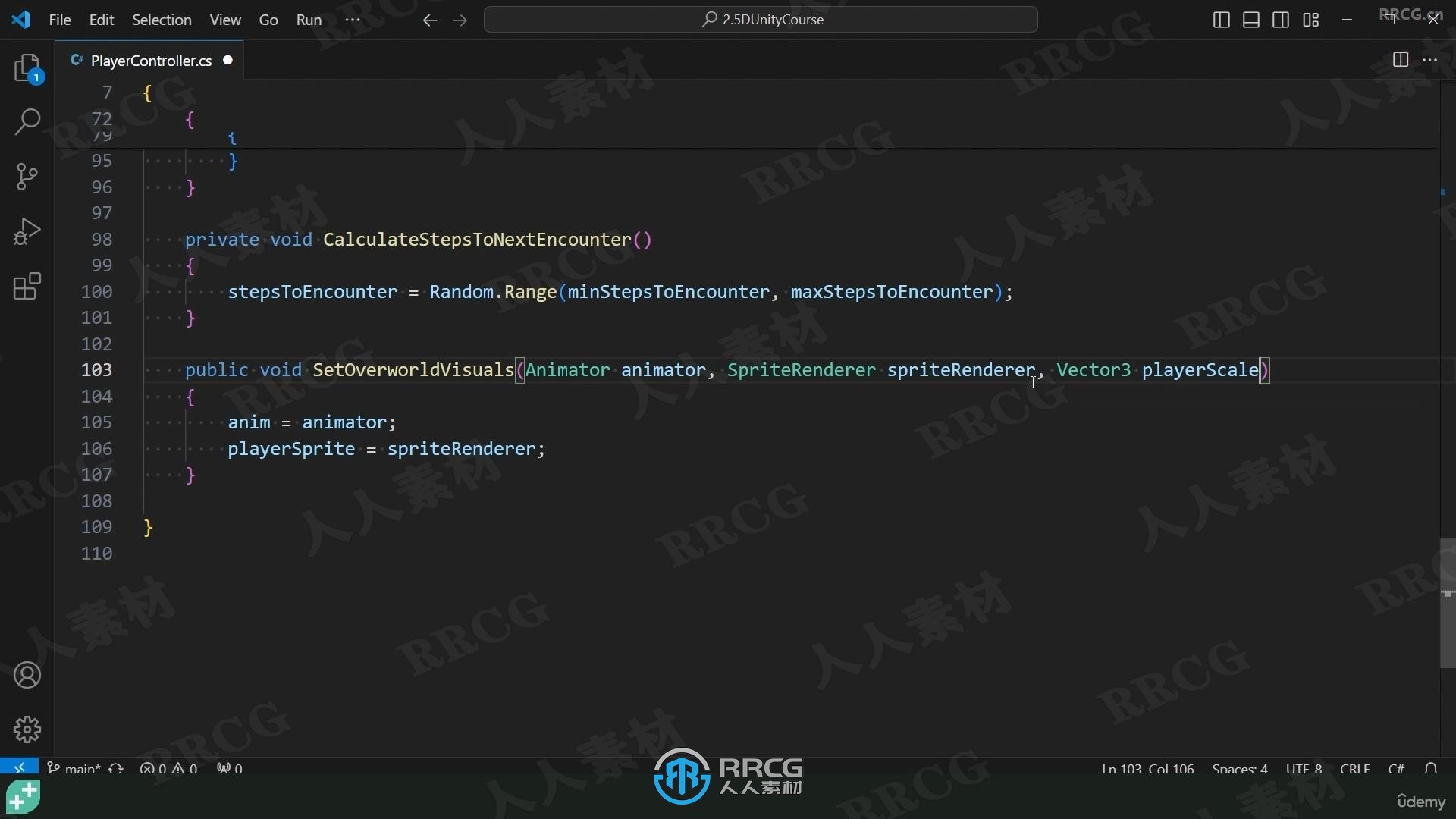Click unsaved dot on PlayerController.cs tab
1456x819 pixels.
click(x=227, y=60)
